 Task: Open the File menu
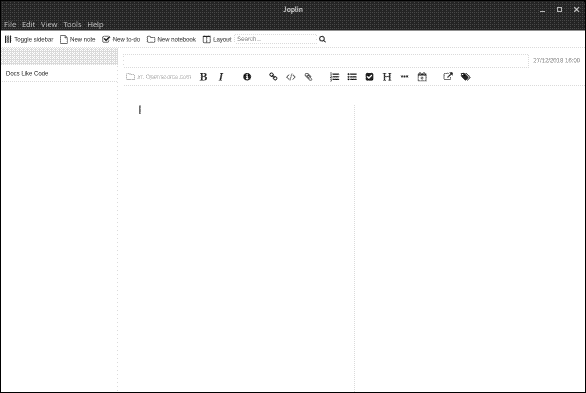[x=10, y=24]
